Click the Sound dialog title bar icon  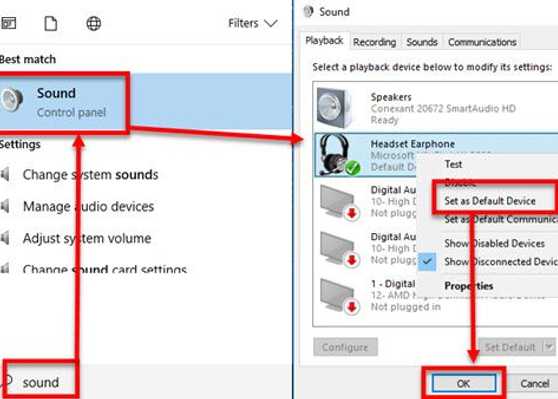(x=308, y=11)
